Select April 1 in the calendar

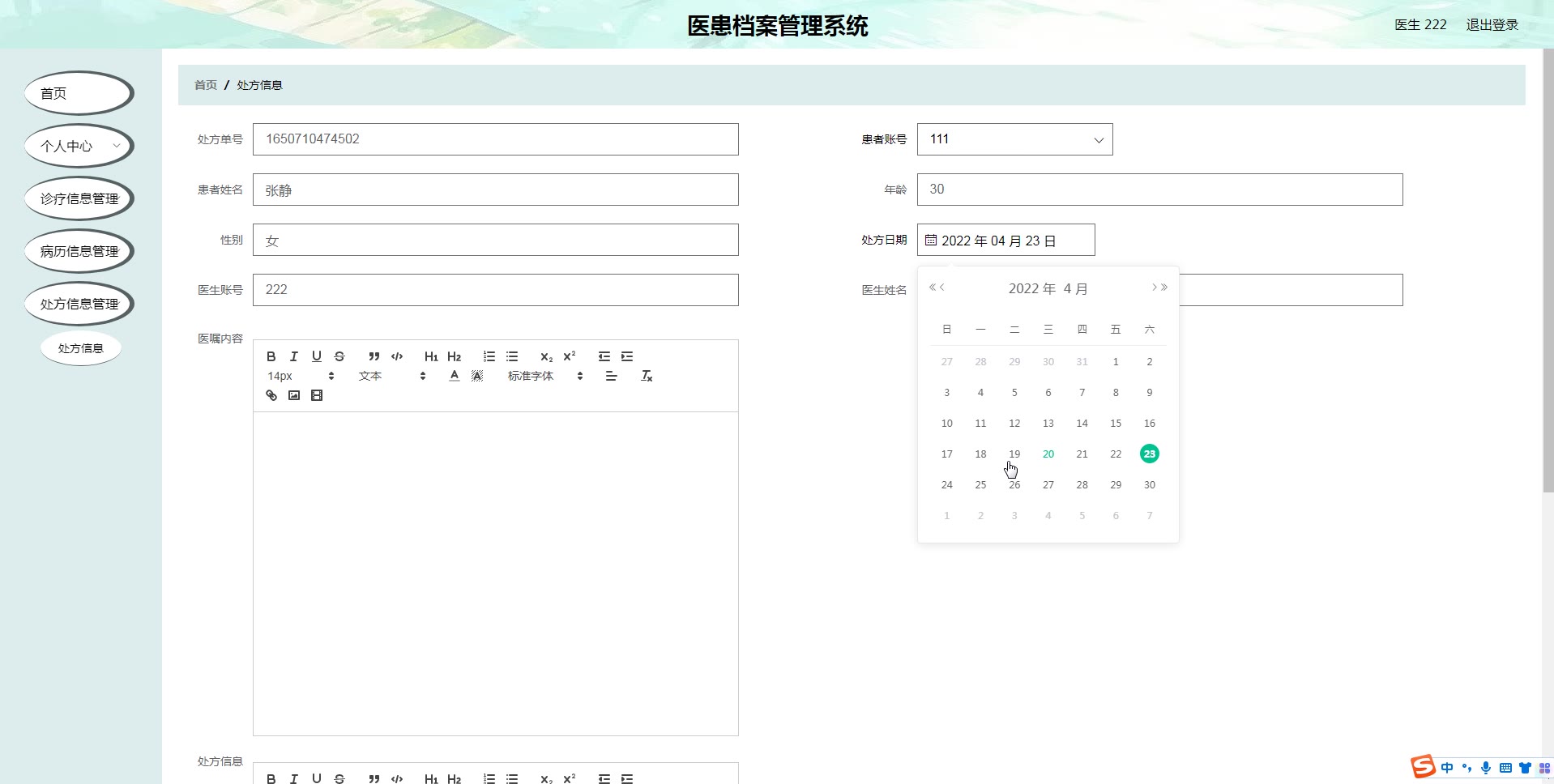point(1116,362)
